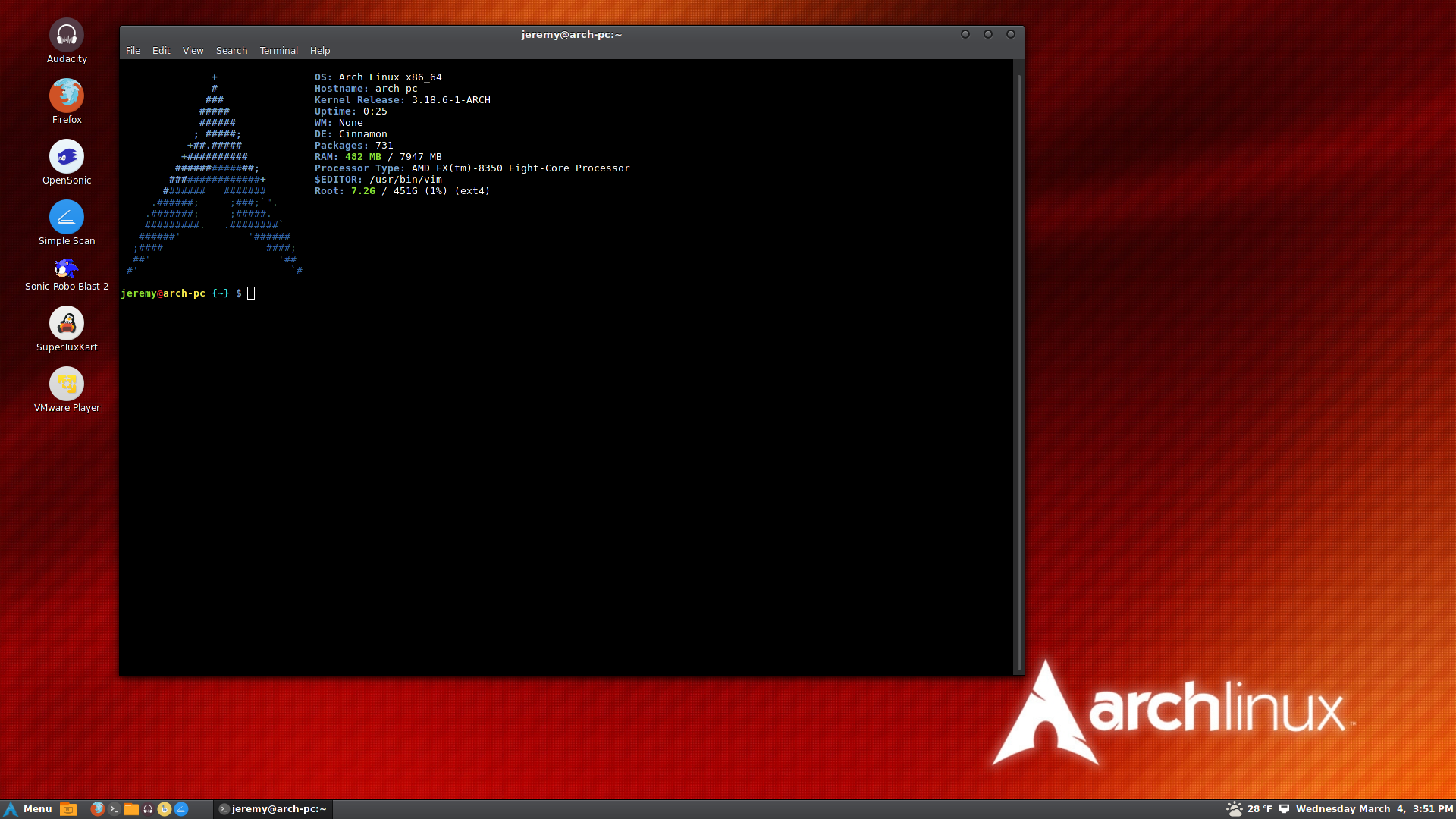
Task: Open the file manager folder in the panel
Action: tap(131, 809)
